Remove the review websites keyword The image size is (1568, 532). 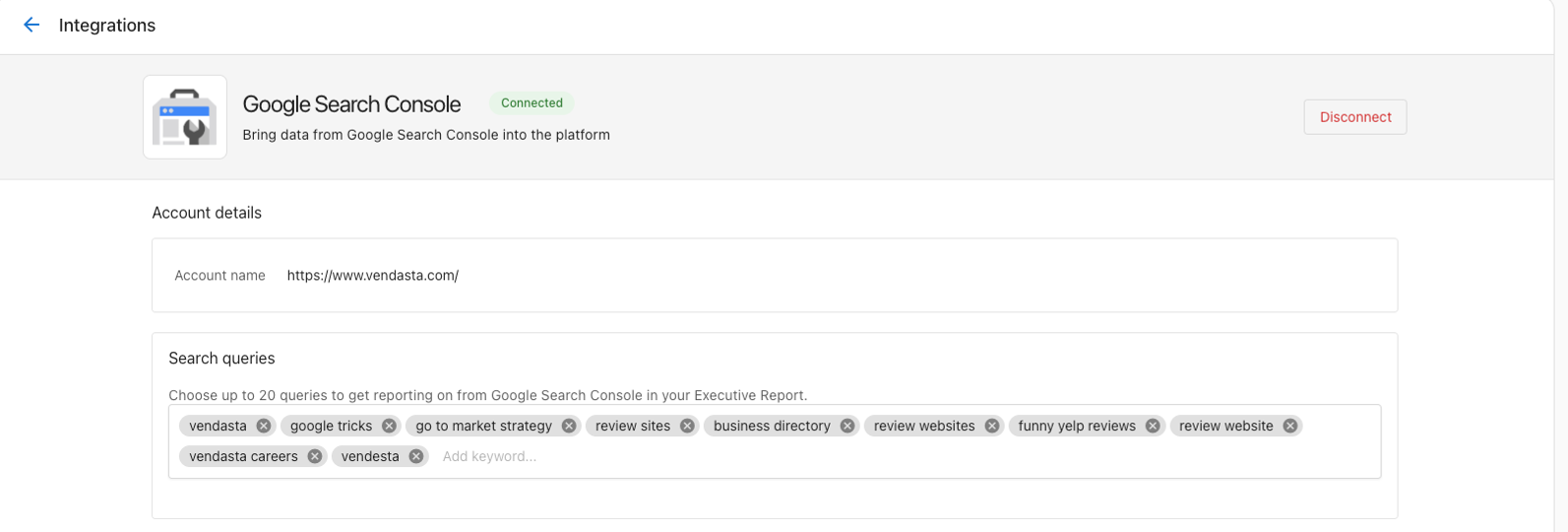992,427
